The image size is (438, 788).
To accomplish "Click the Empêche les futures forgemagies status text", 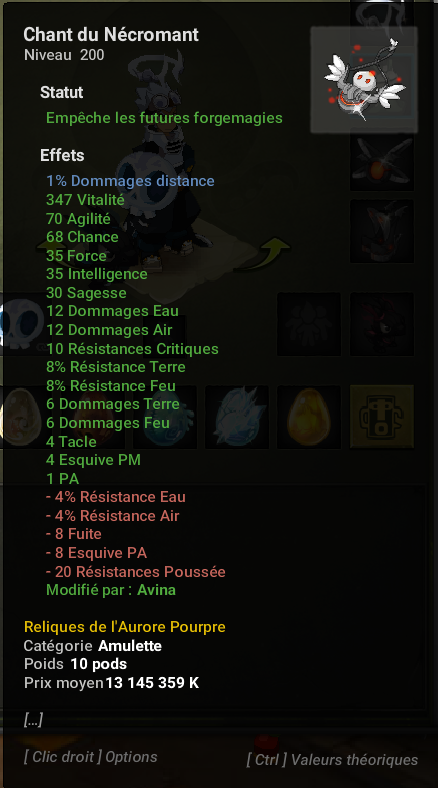I will point(164,118).
